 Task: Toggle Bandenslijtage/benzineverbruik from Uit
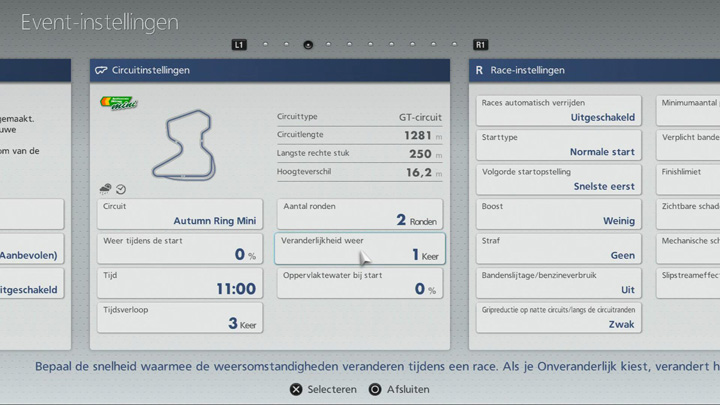point(558,283)
